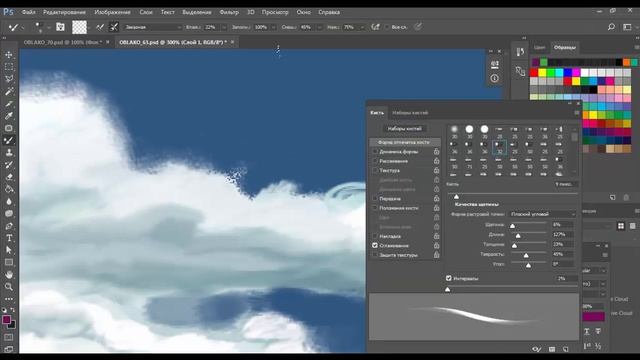The width and height of the screenshot is (640, 360).
Task: Toggle load brush after each stroke
Action: tap(100, 27)
